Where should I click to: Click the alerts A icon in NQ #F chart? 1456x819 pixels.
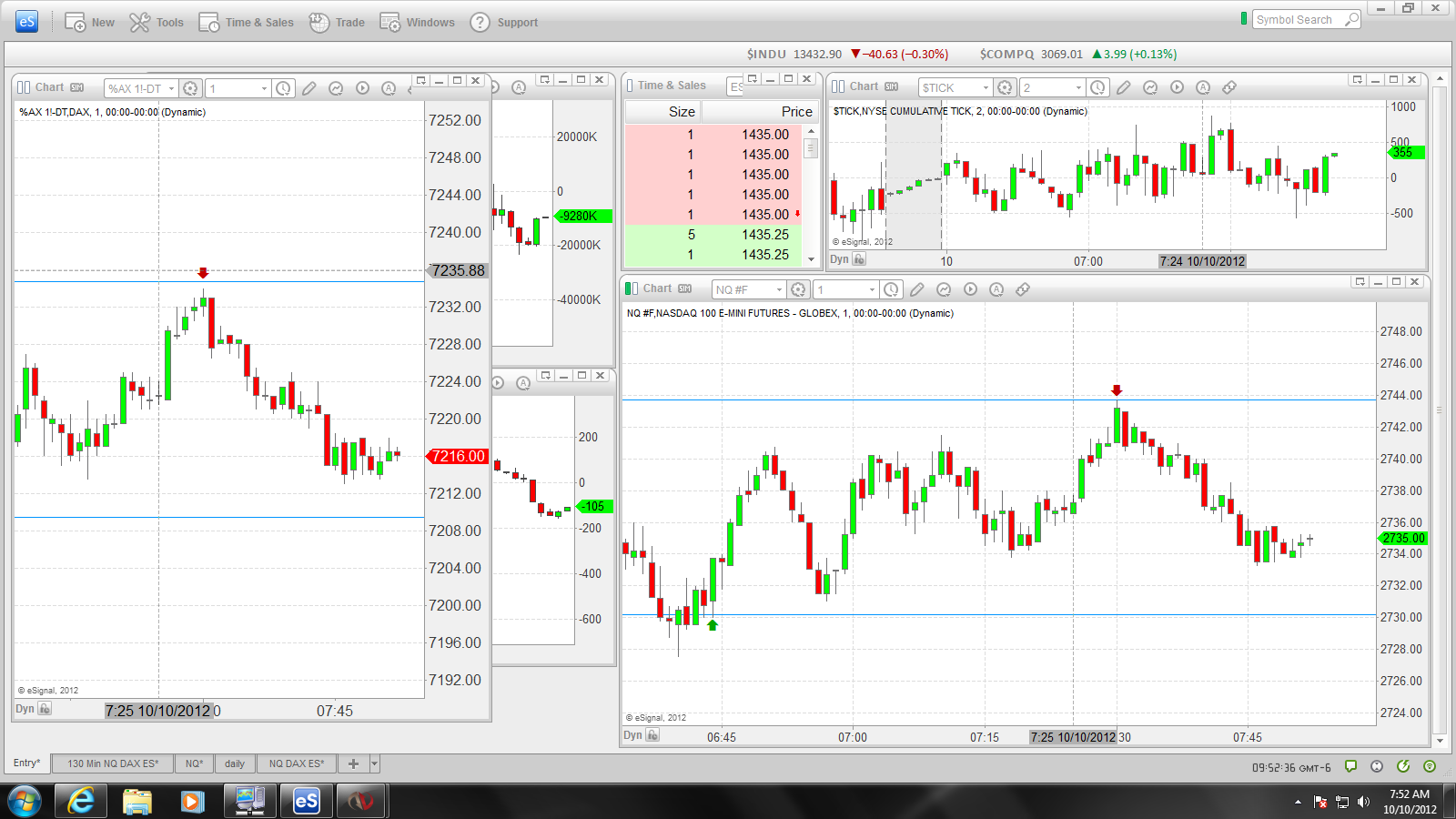[x=996, y=289]
